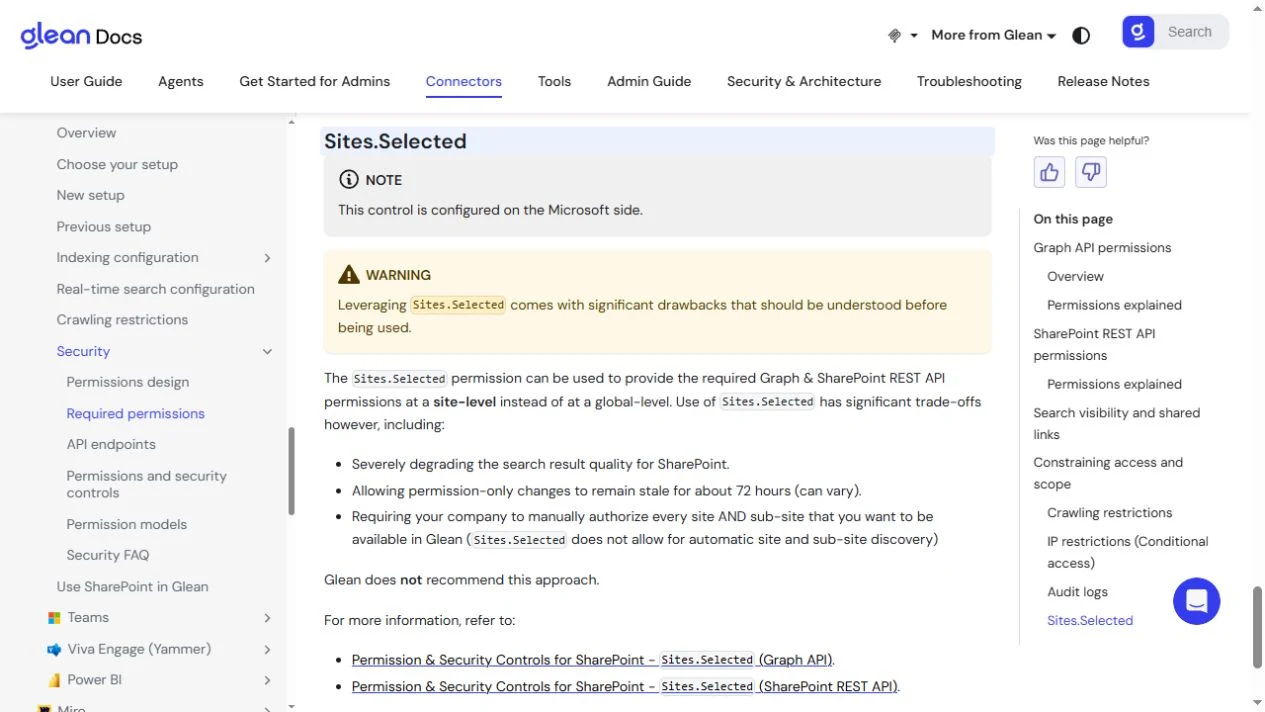
Task: Open the Admin Guide tab
Action: click(x=649, y=81)
